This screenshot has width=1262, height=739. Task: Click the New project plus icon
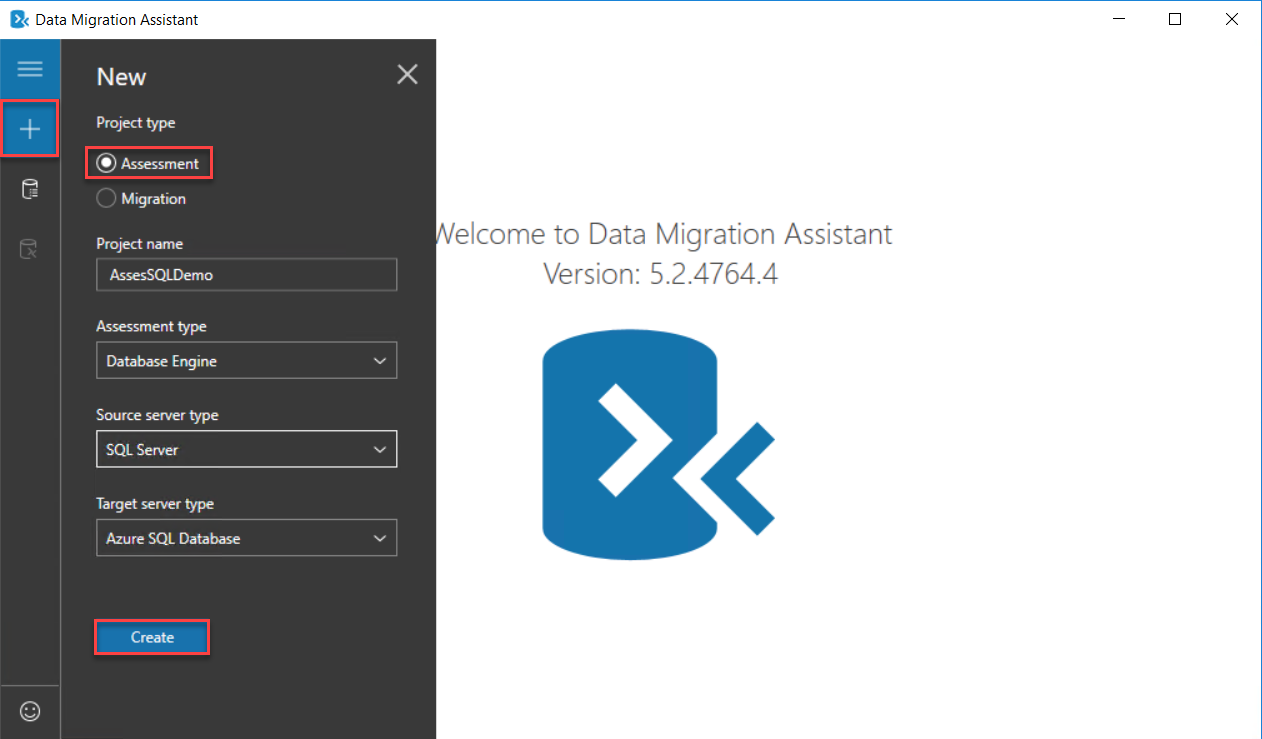coord(30,129)
